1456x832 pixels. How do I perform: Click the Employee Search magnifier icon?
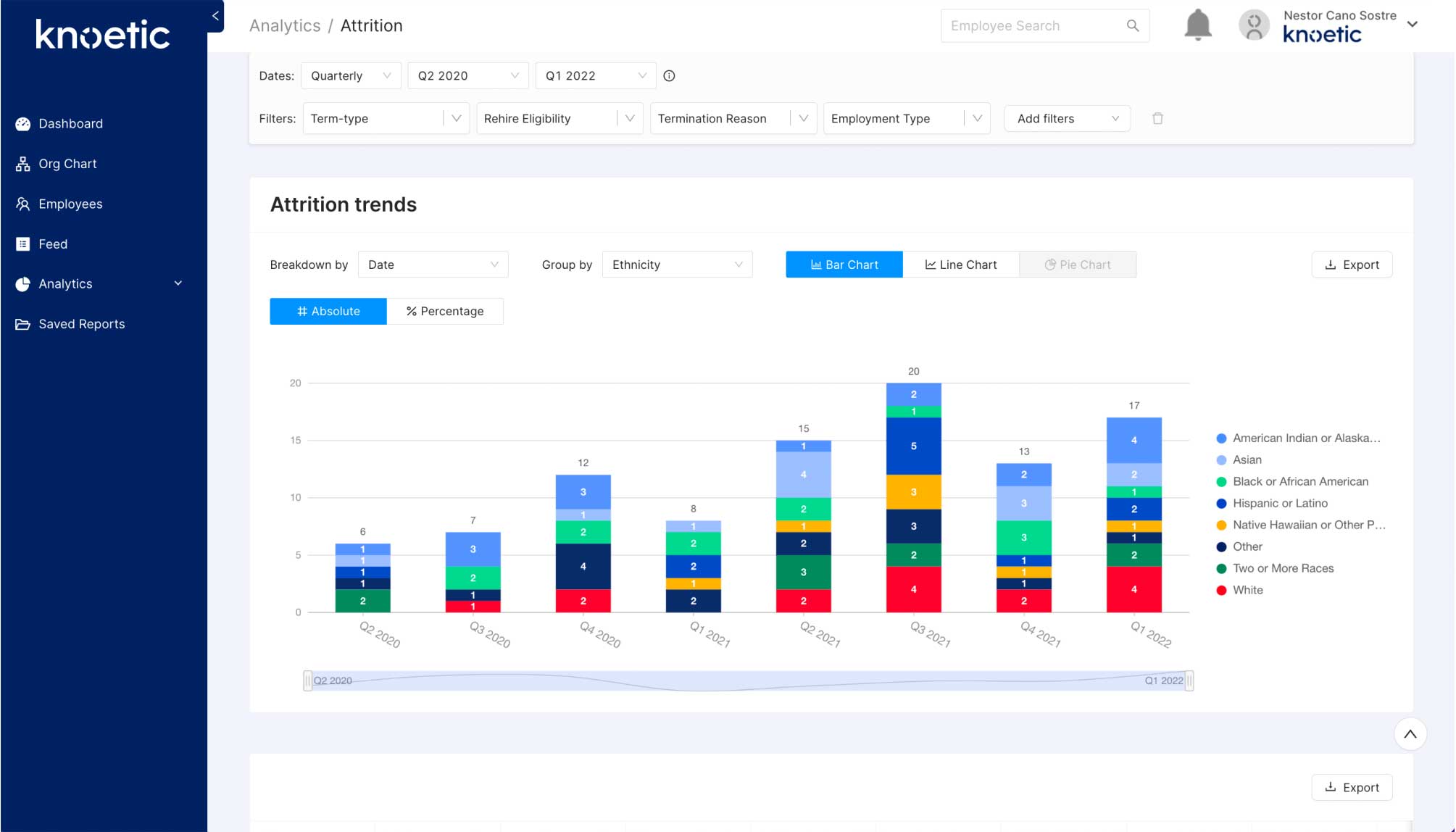[1132, 25]
